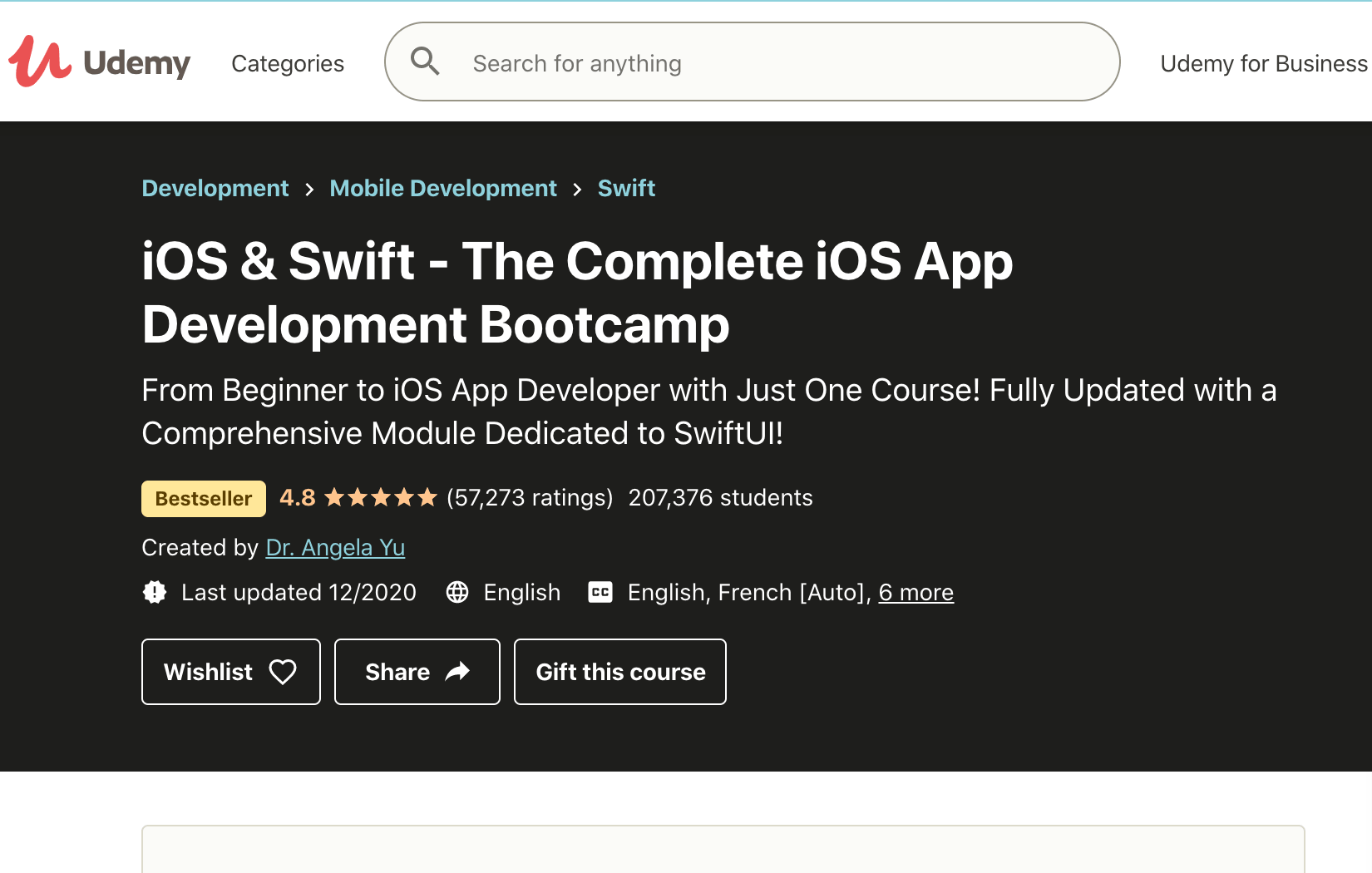Click the Udemy logo icon
This screenshot has height=873, width=1372.
pos(40,62)
